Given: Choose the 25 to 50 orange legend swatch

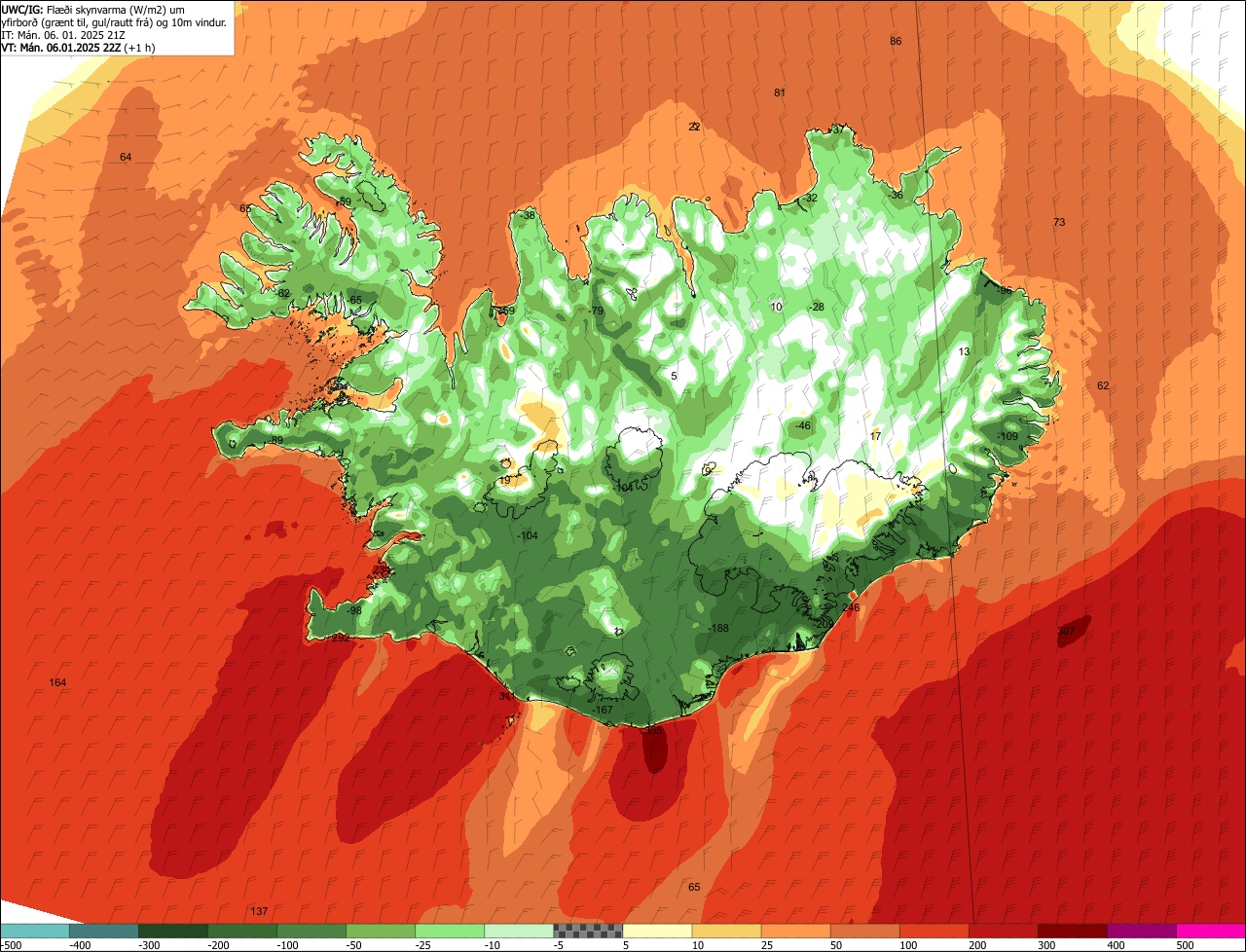Looking at the screenshot, I should pyautogui.click(x=795, y=931).
